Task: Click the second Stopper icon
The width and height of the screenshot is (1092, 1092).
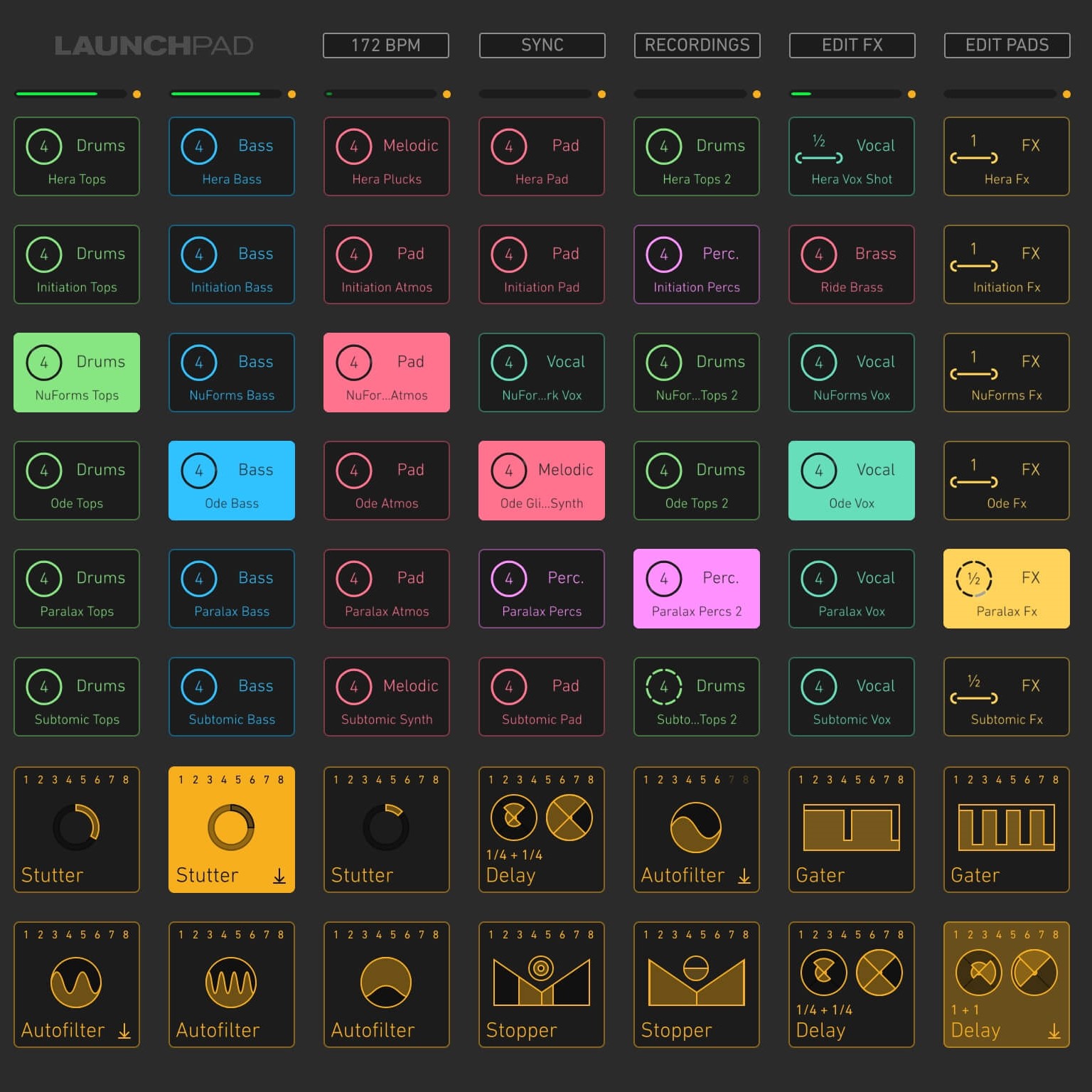Action: coord(697,980)
